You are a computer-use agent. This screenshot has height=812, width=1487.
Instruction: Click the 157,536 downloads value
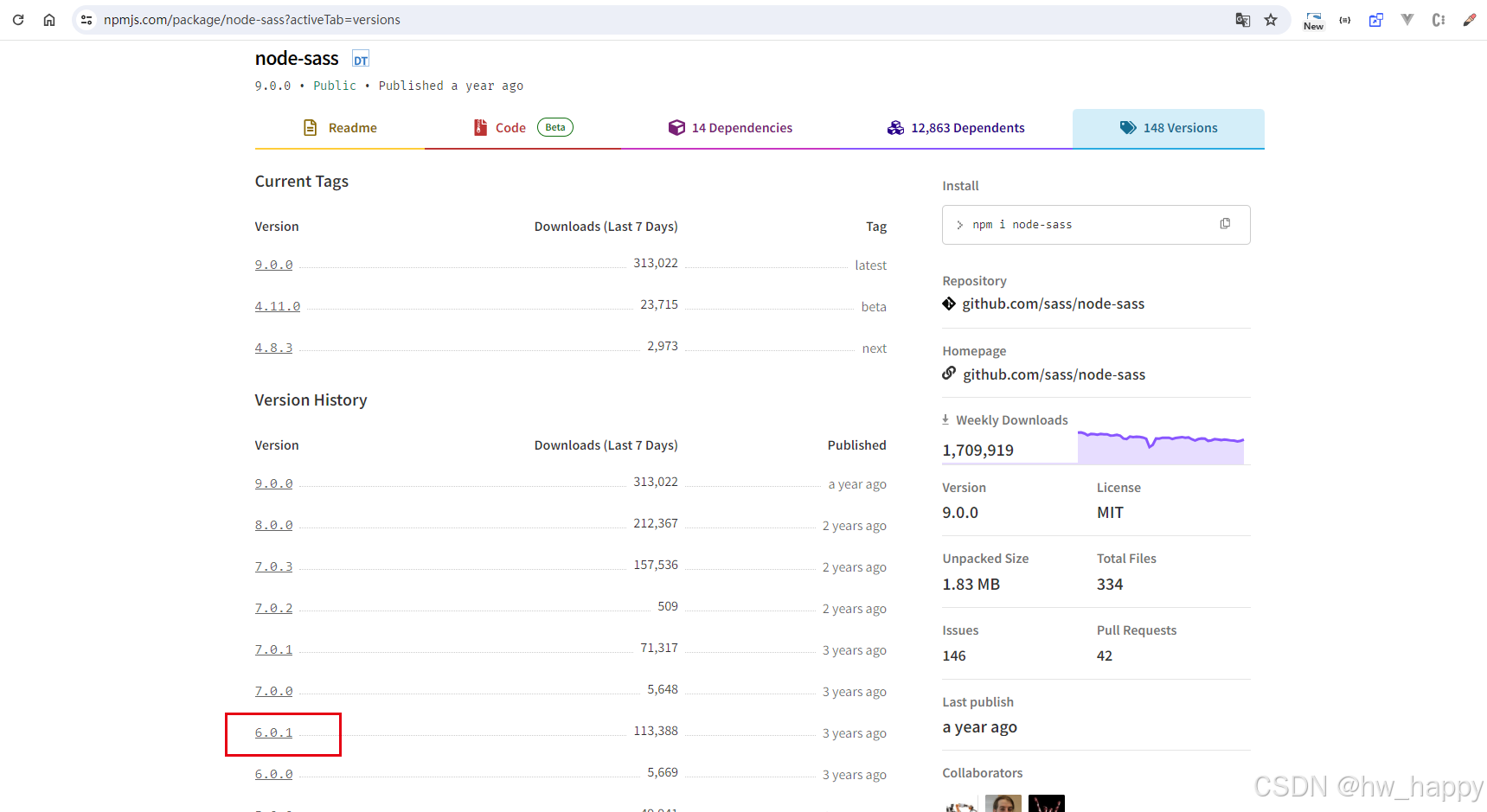click(656, 565)
